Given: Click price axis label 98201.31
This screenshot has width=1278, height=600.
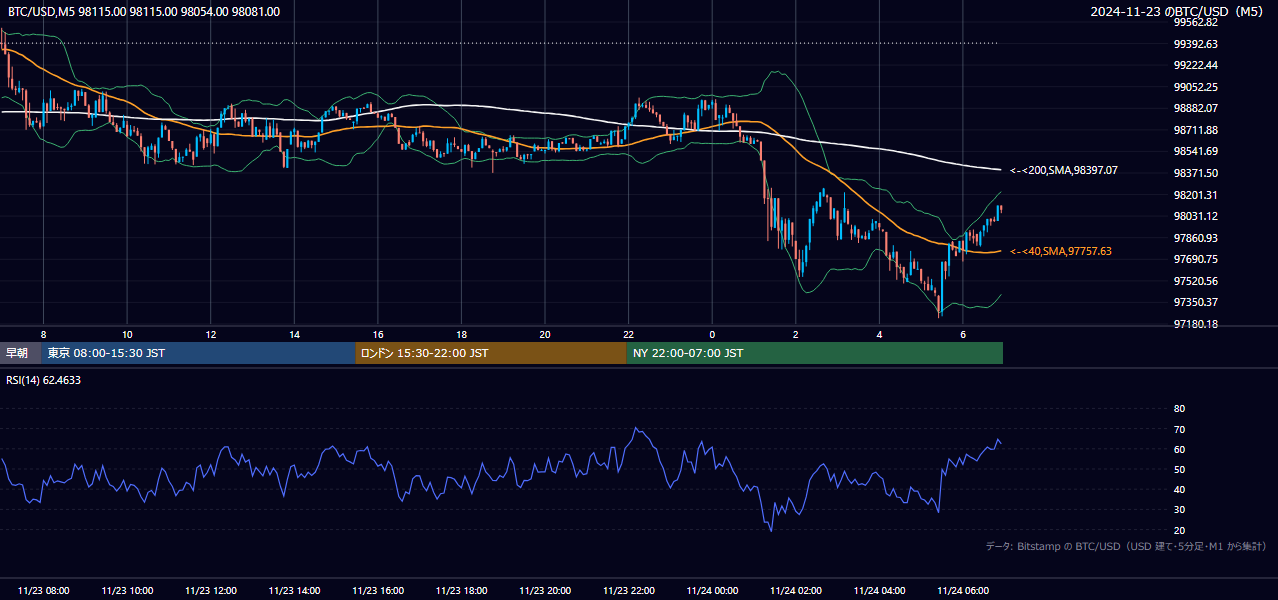Looking at the screenshot, I should coord(1196,195).
